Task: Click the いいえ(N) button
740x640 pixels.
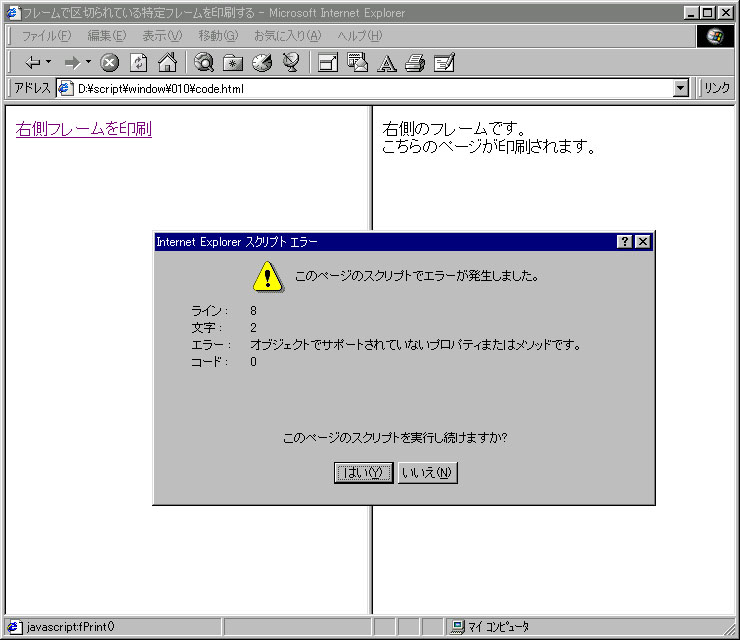Action: [x=428, y=472]
